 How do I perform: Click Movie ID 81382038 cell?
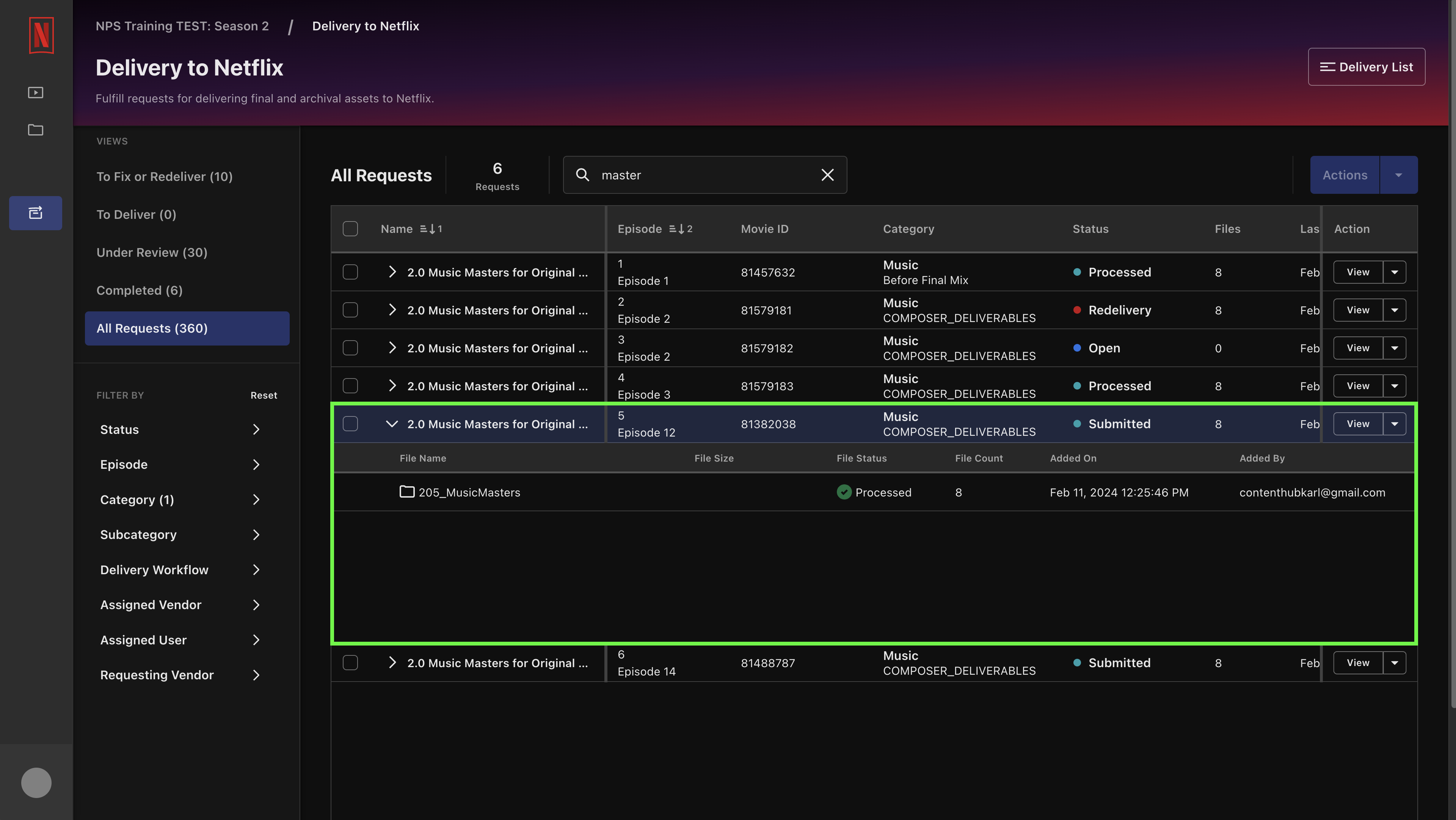coord(768,424)
